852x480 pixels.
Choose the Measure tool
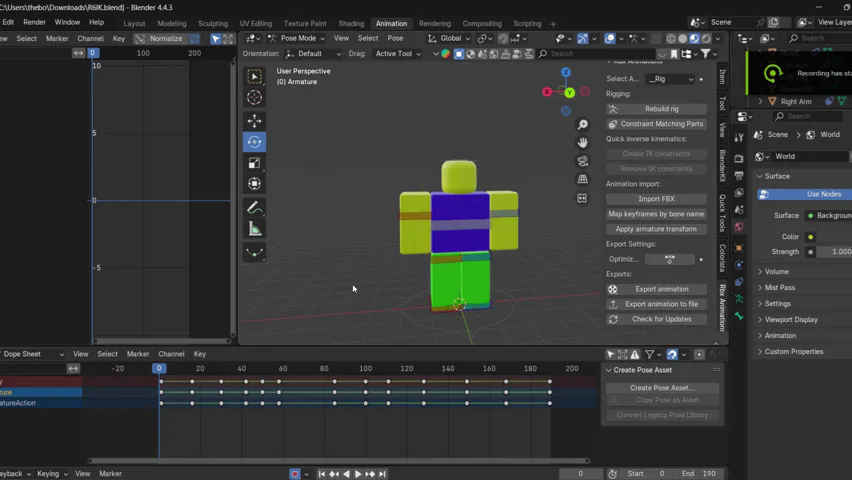254,229
